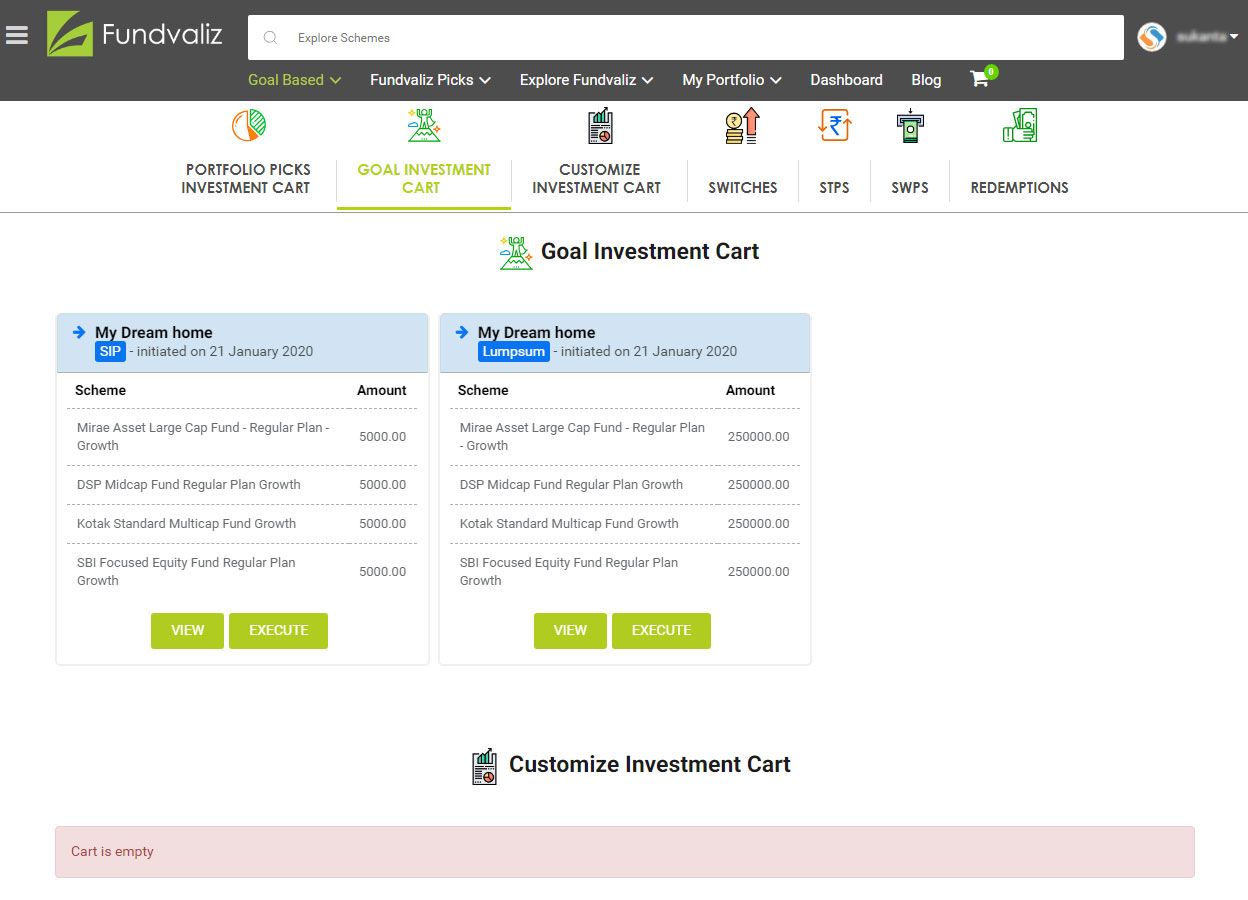Switch to Customize Investment Cart tab
The image size is (1248, 900).
click(x=597, y=178)
